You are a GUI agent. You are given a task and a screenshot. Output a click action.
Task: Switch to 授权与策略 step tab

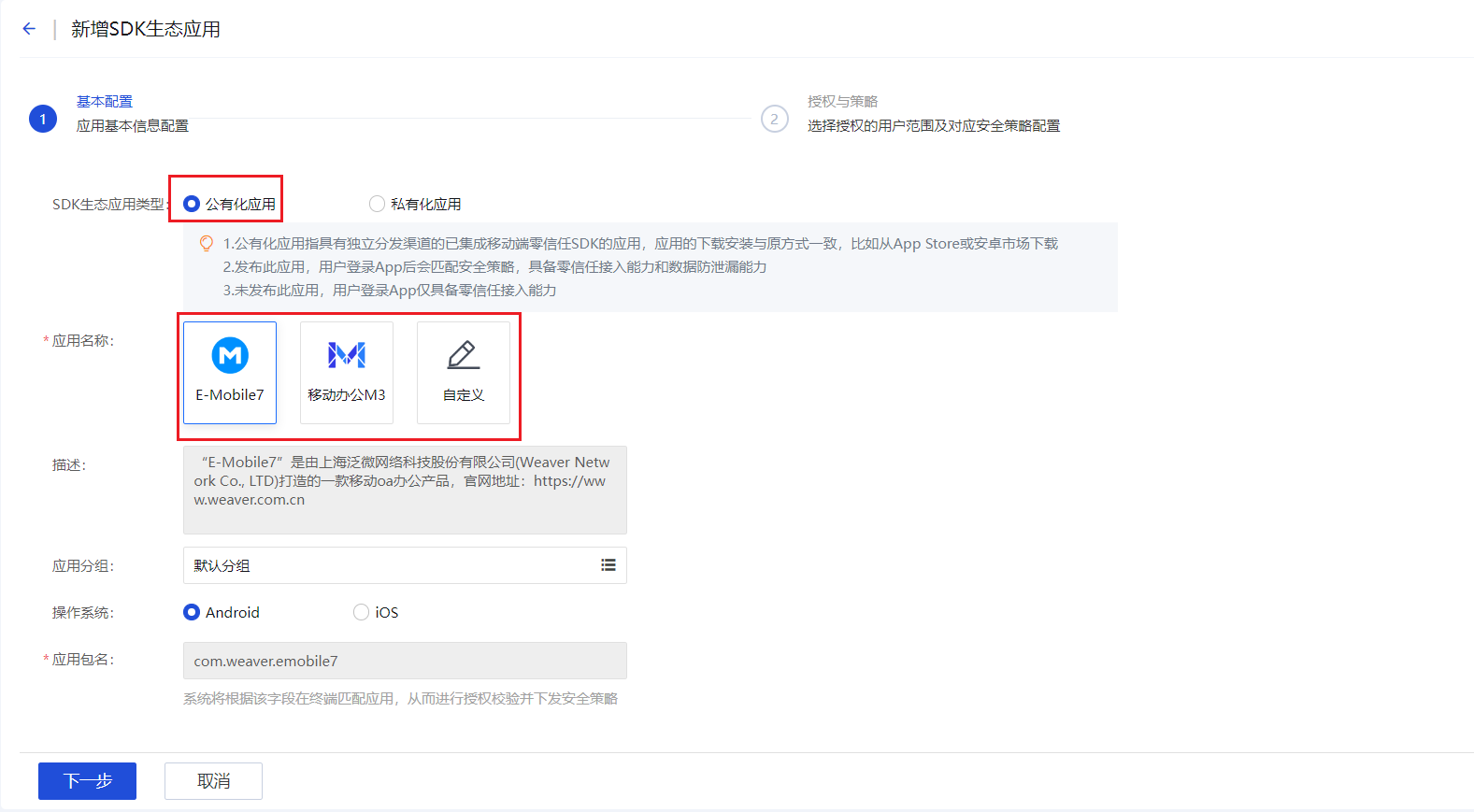point(842,101)
